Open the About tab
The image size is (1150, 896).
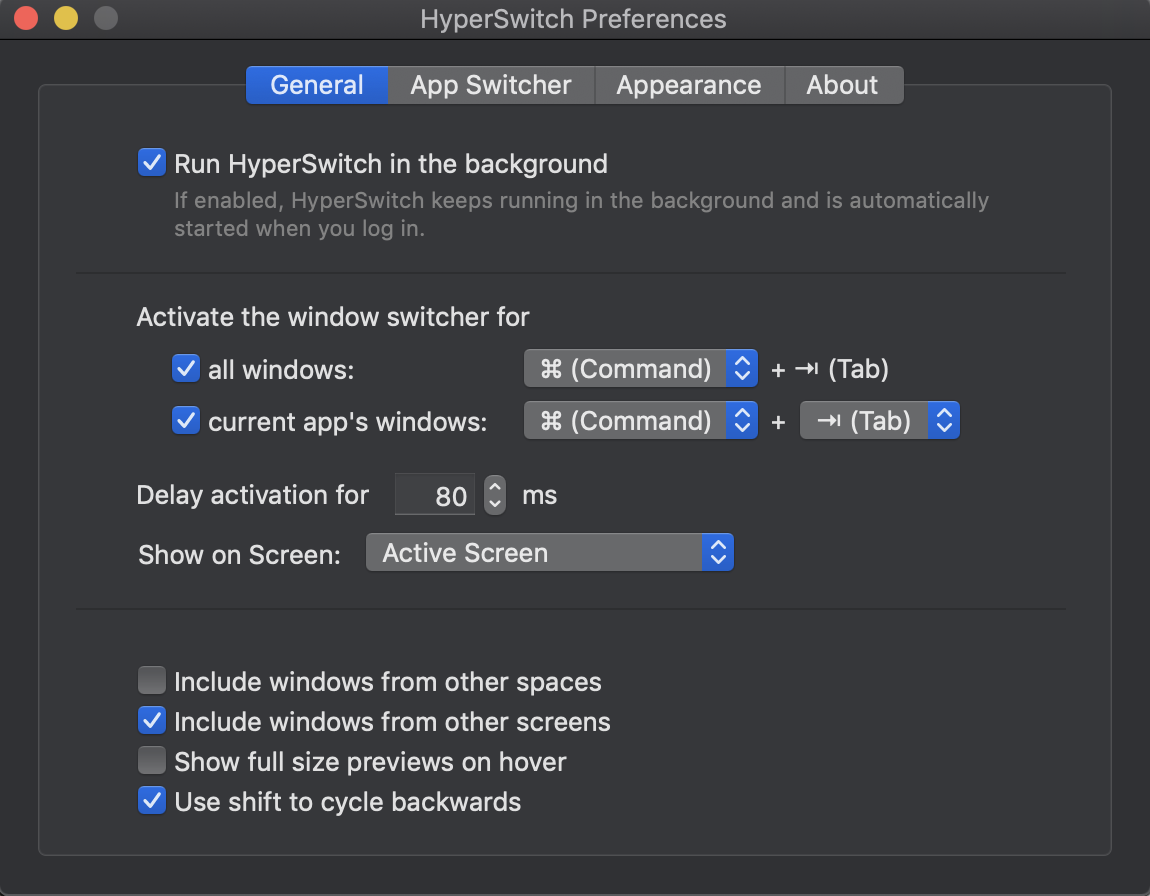[843, 85]
